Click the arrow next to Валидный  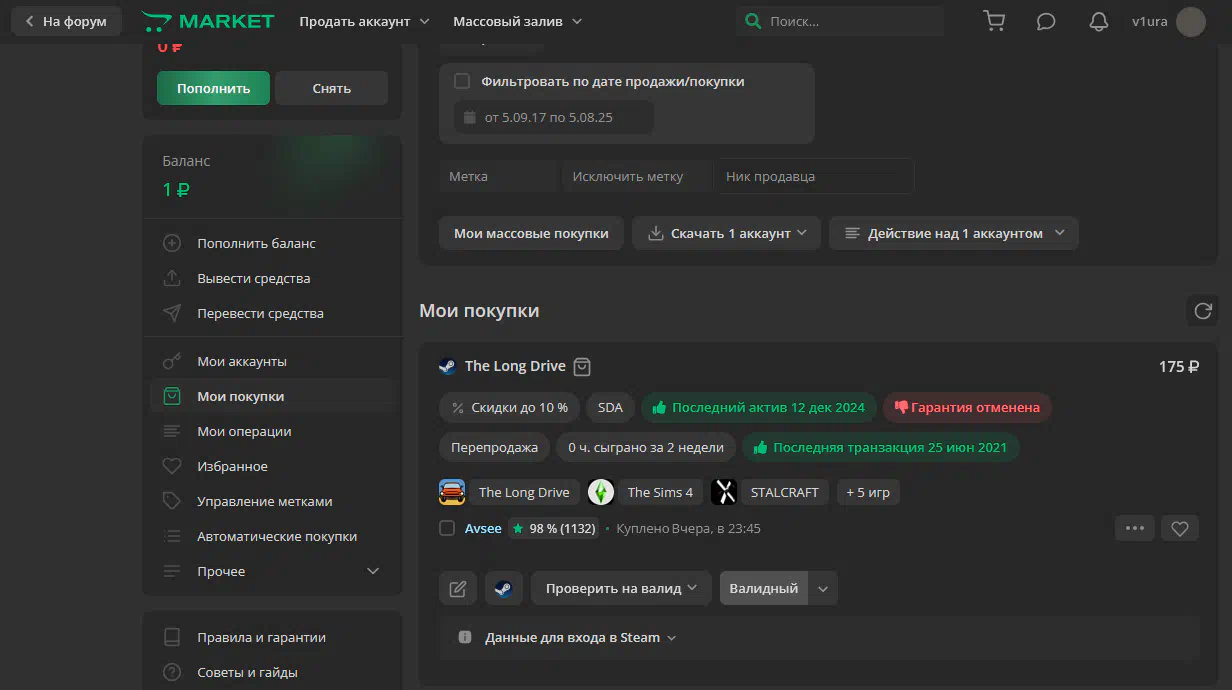[x=823, y=588]
